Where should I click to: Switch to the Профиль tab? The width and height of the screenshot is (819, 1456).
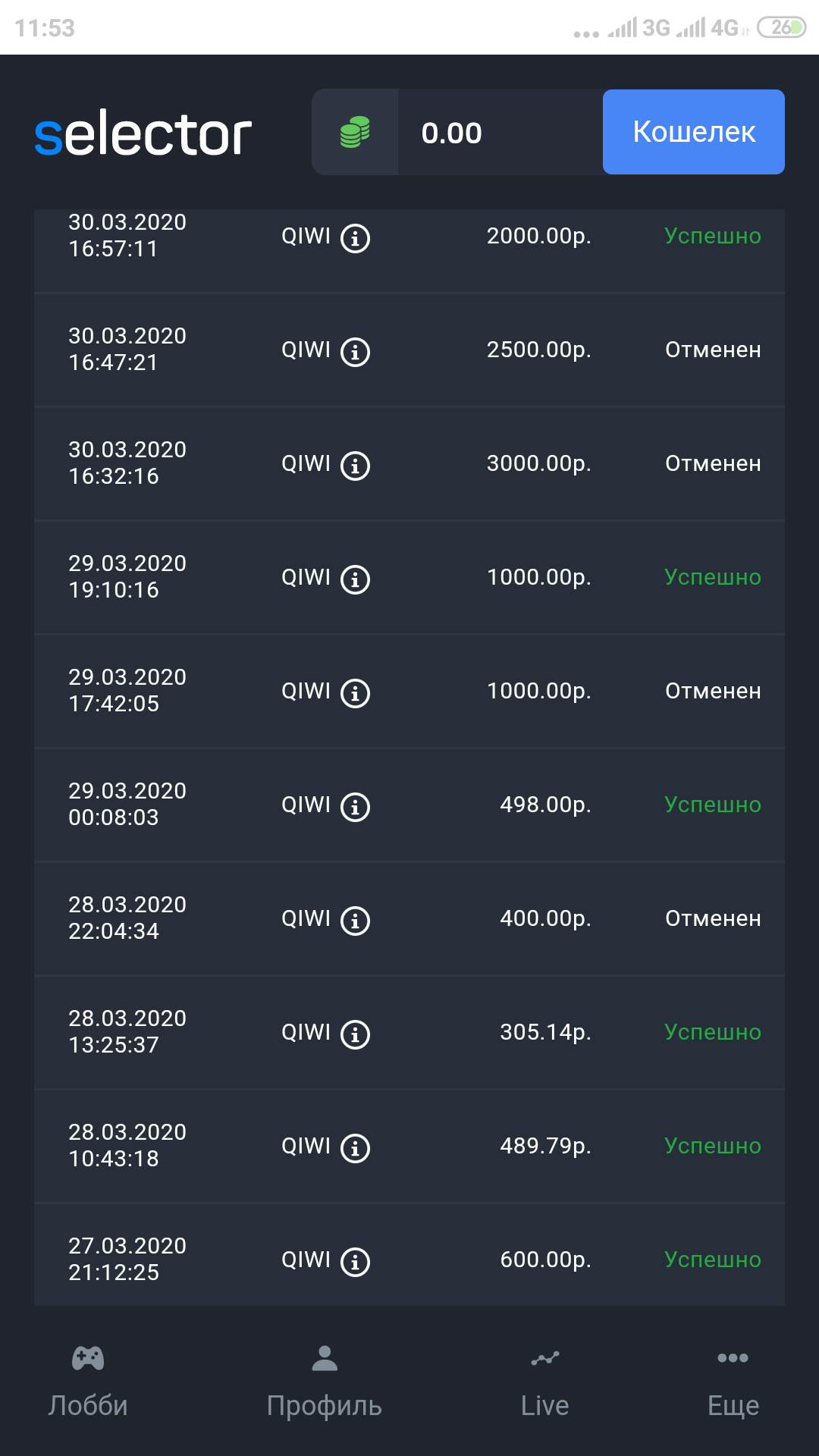pyautogui.click(x=325, y=1382)
